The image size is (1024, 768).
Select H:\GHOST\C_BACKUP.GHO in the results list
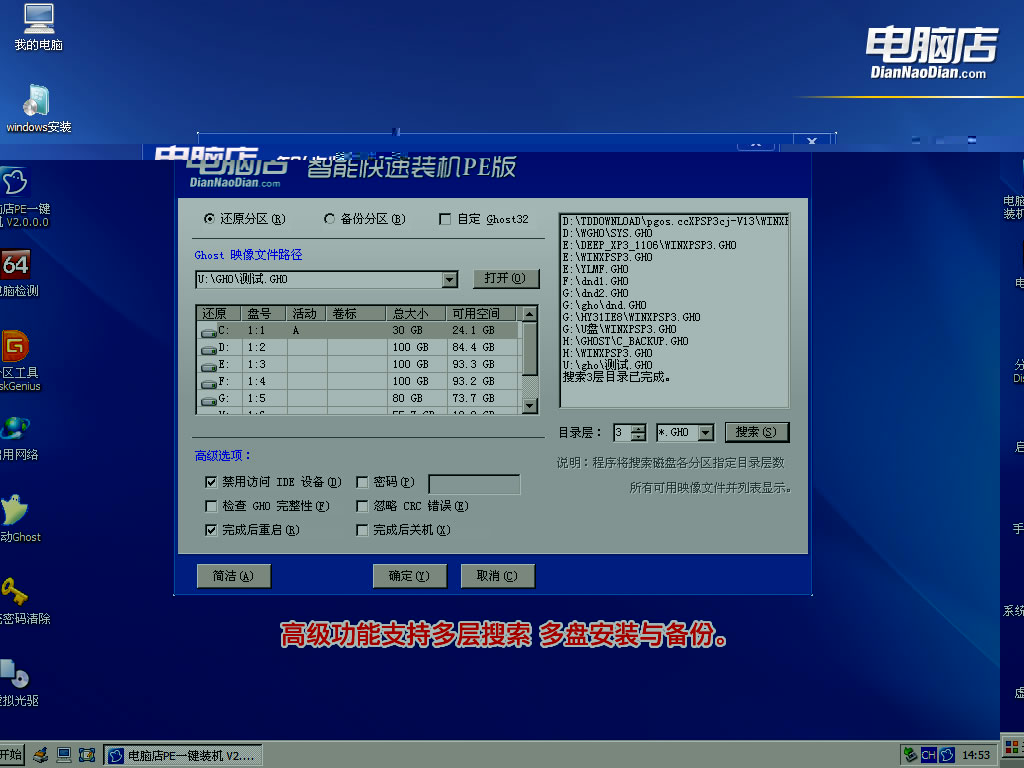pos(625,341)
